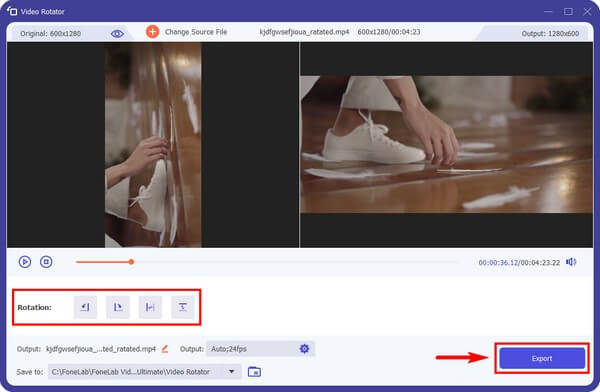Image resolution: width=600 pixels, height=392 pixels.
Task: Click the orange plus add-file icon
Action: (x=152, y=32)
